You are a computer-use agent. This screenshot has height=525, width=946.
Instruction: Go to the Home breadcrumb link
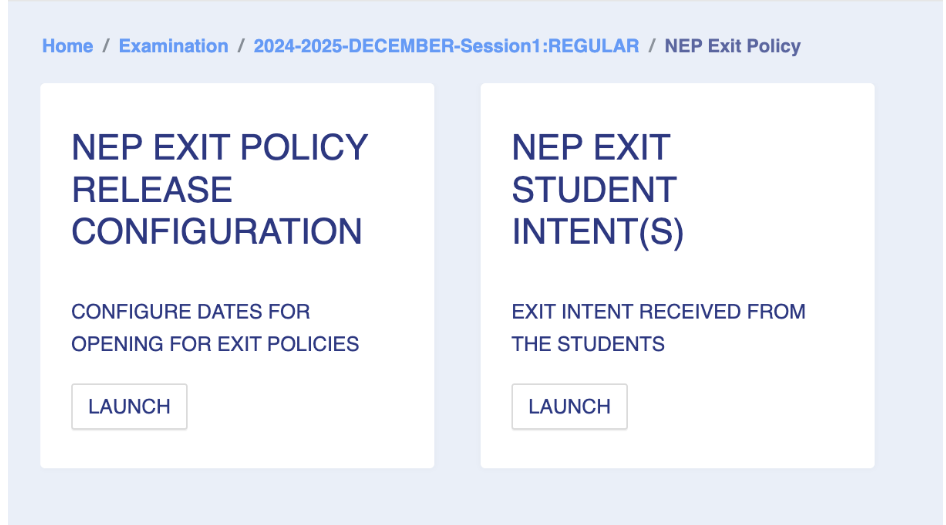pyautogui.click(x=67, y=46)
